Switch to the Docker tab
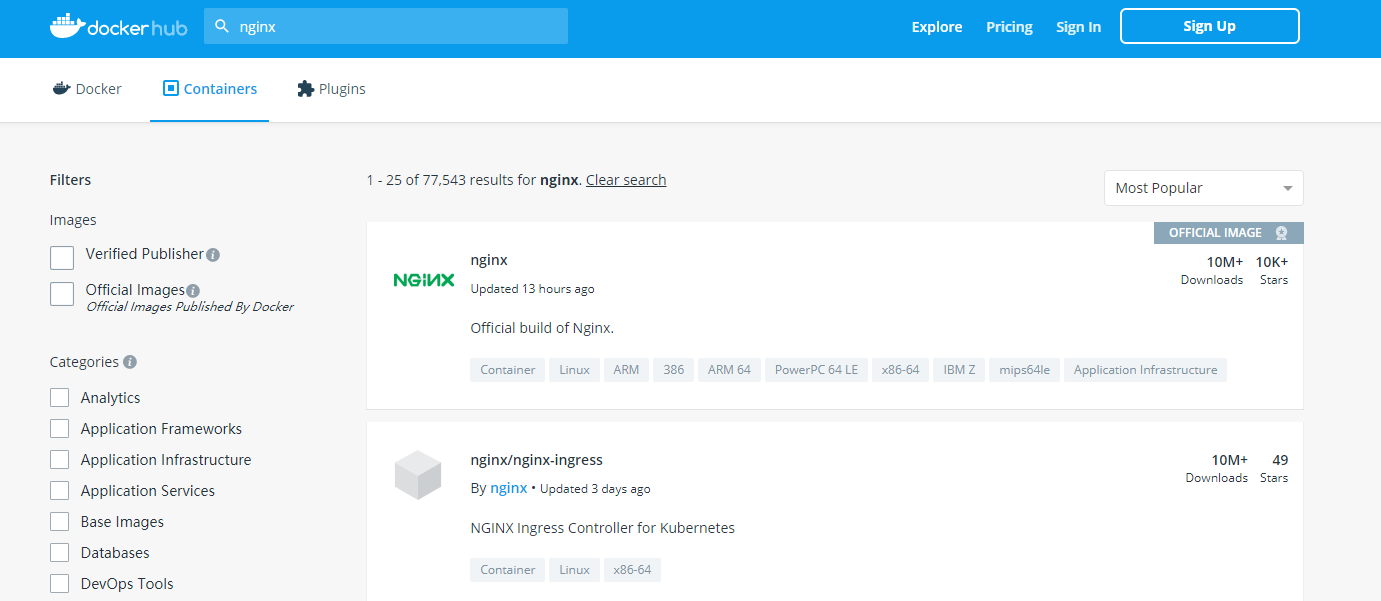Screen dimensions: 1381x601 tap(87, 89)
